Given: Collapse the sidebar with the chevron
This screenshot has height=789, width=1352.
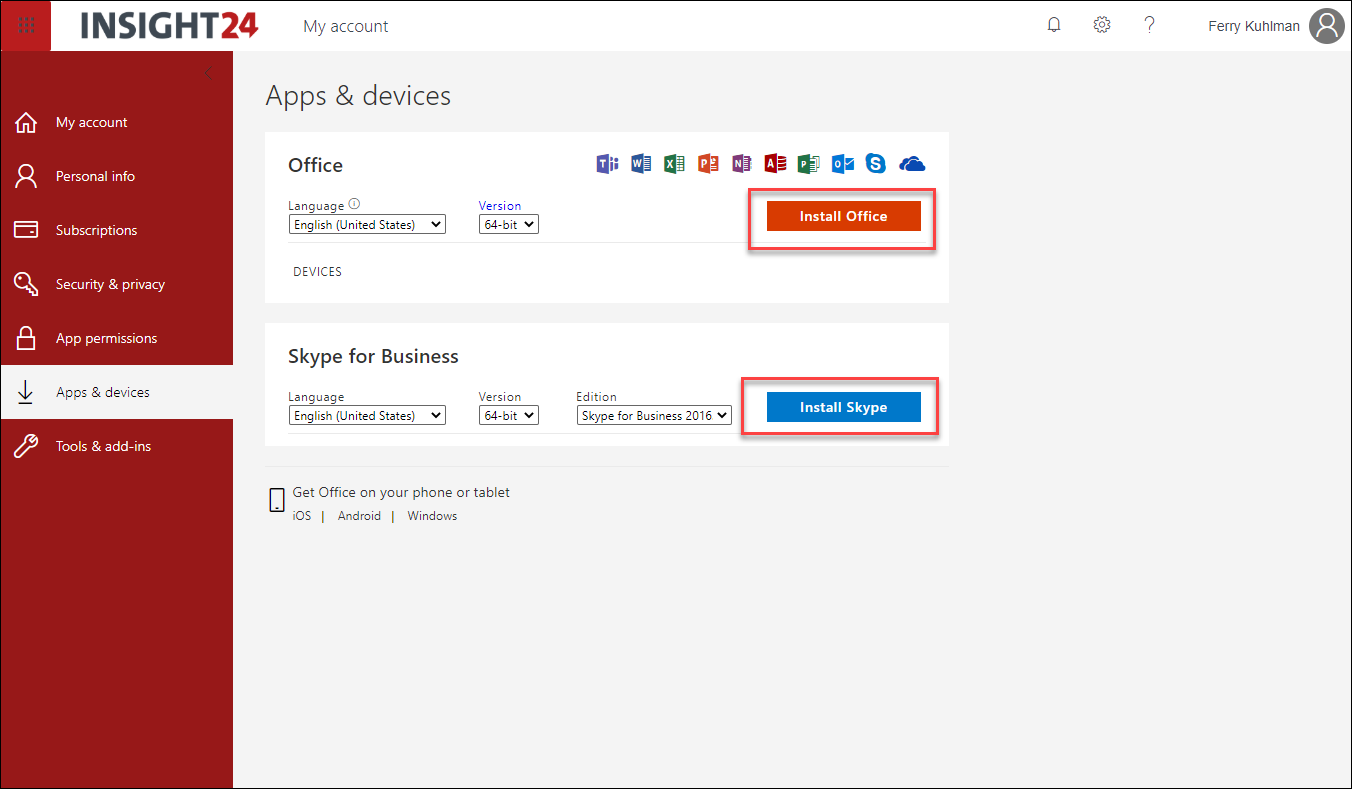Looking at the screenshot, I should (208, 73).
